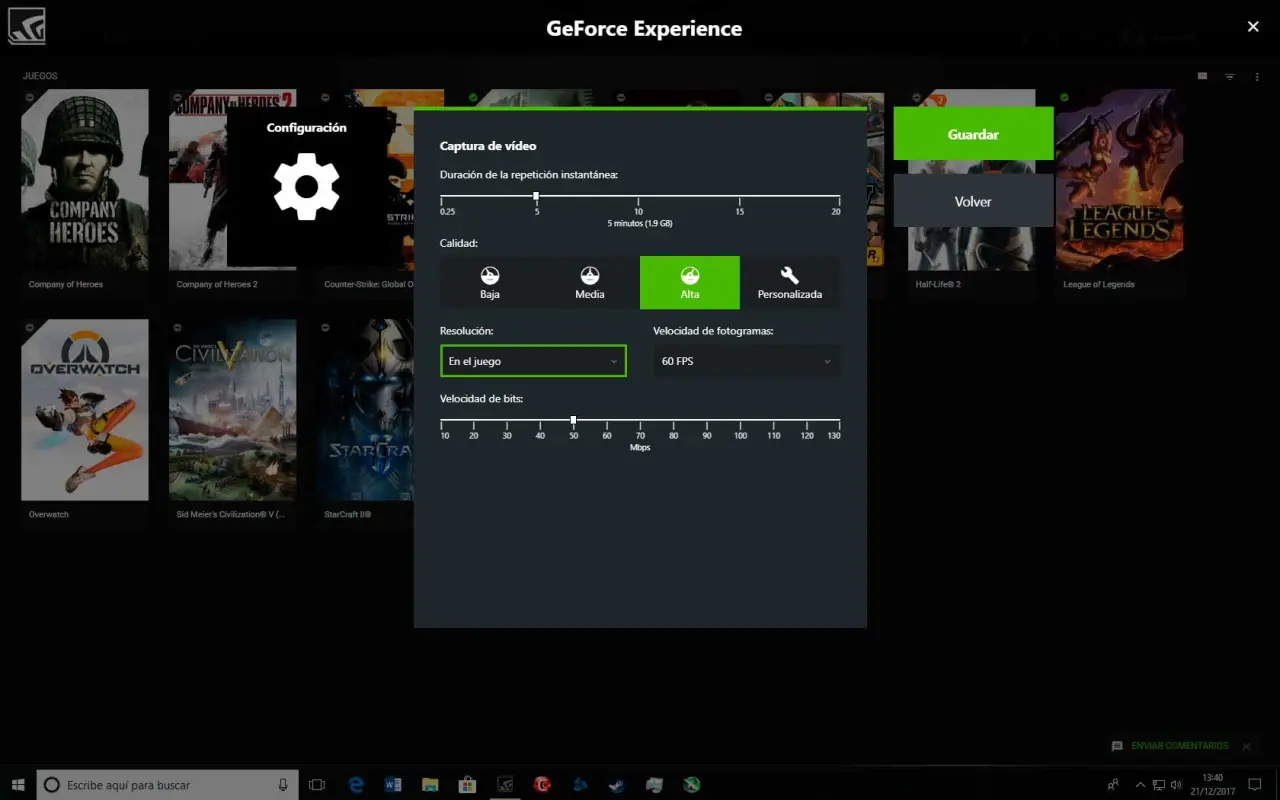Set instant replay duration slider to 15
This screenshot has height=800, width=1280.
pos(739,196)
